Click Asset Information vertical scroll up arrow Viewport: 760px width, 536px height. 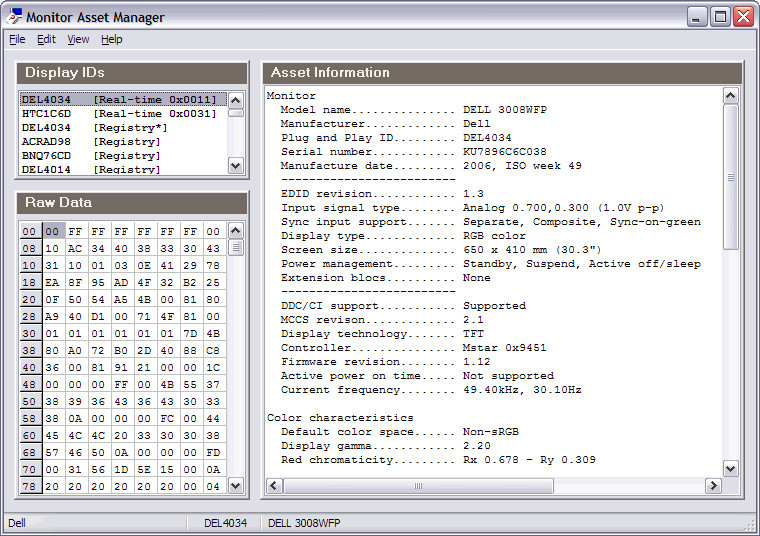(x=730, y=95)
